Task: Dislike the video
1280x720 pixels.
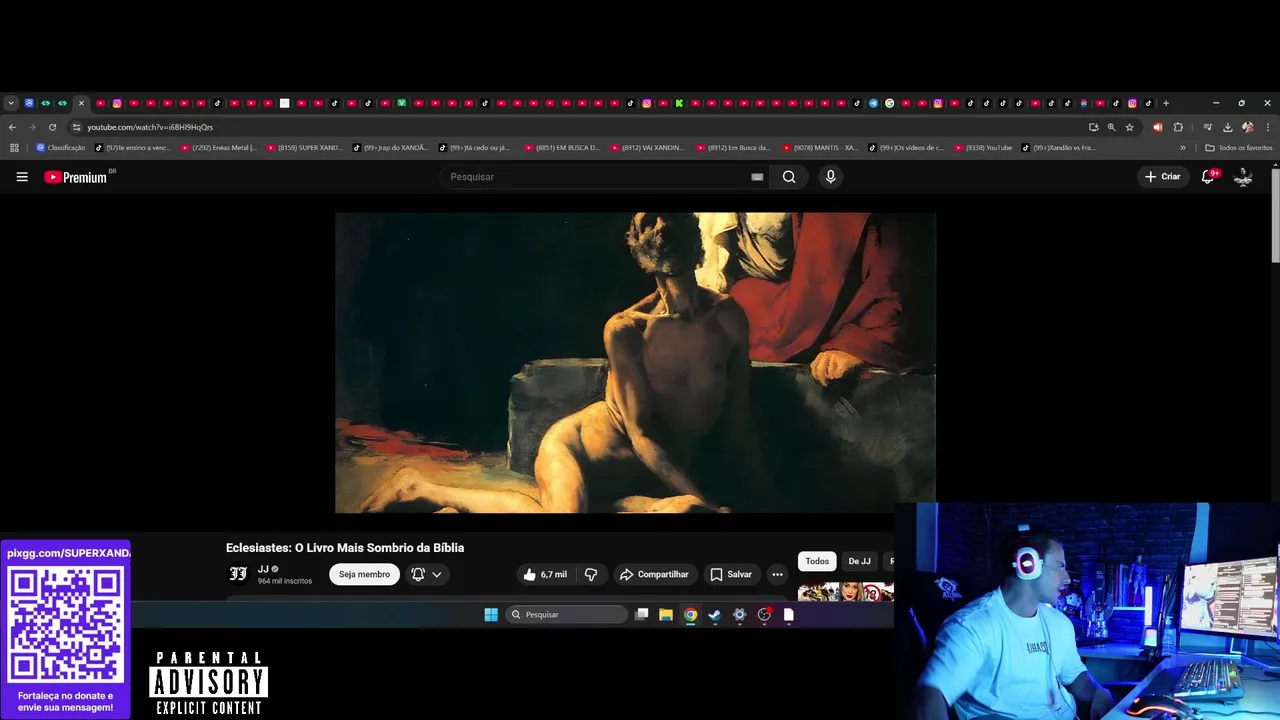Action: 591,574
